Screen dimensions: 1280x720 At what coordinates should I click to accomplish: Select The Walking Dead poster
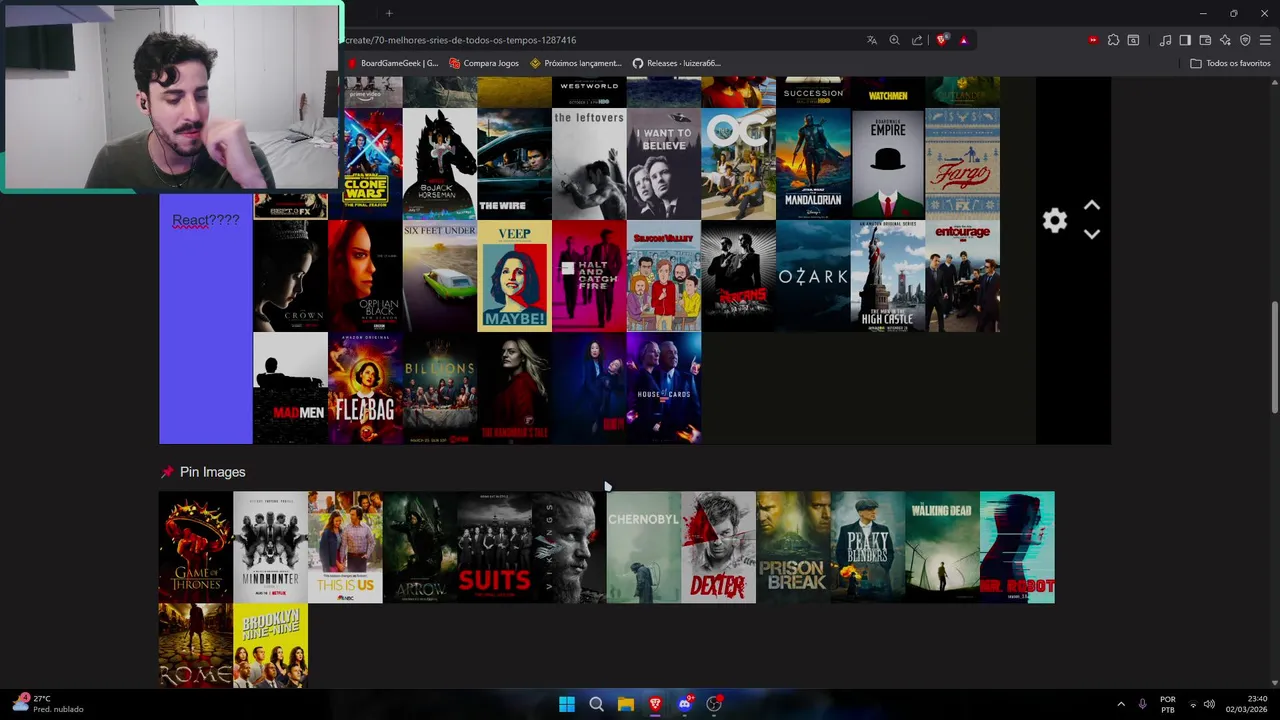coord(942,547)
